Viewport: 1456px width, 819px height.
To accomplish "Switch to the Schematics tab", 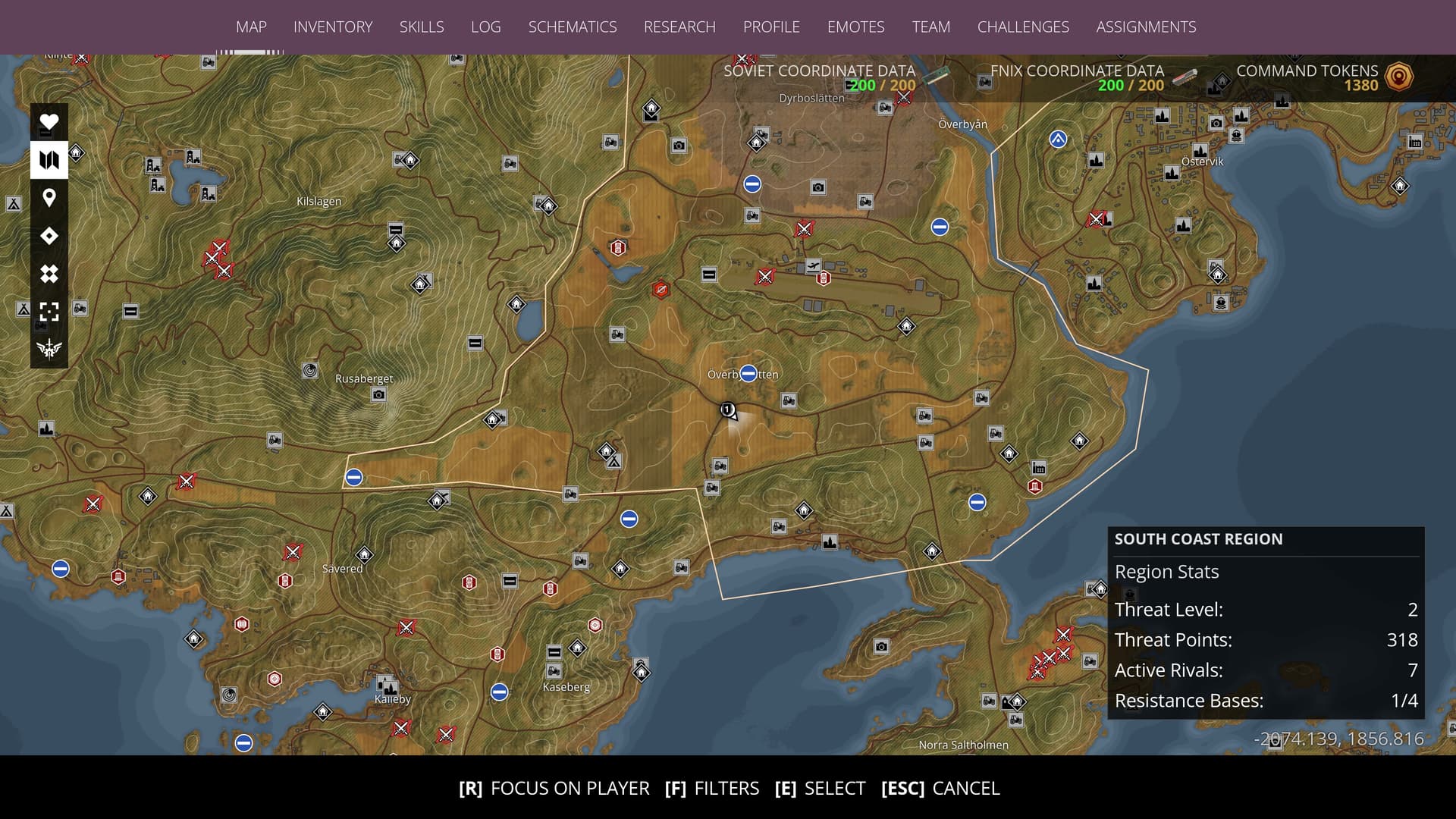I will [573, 27].
